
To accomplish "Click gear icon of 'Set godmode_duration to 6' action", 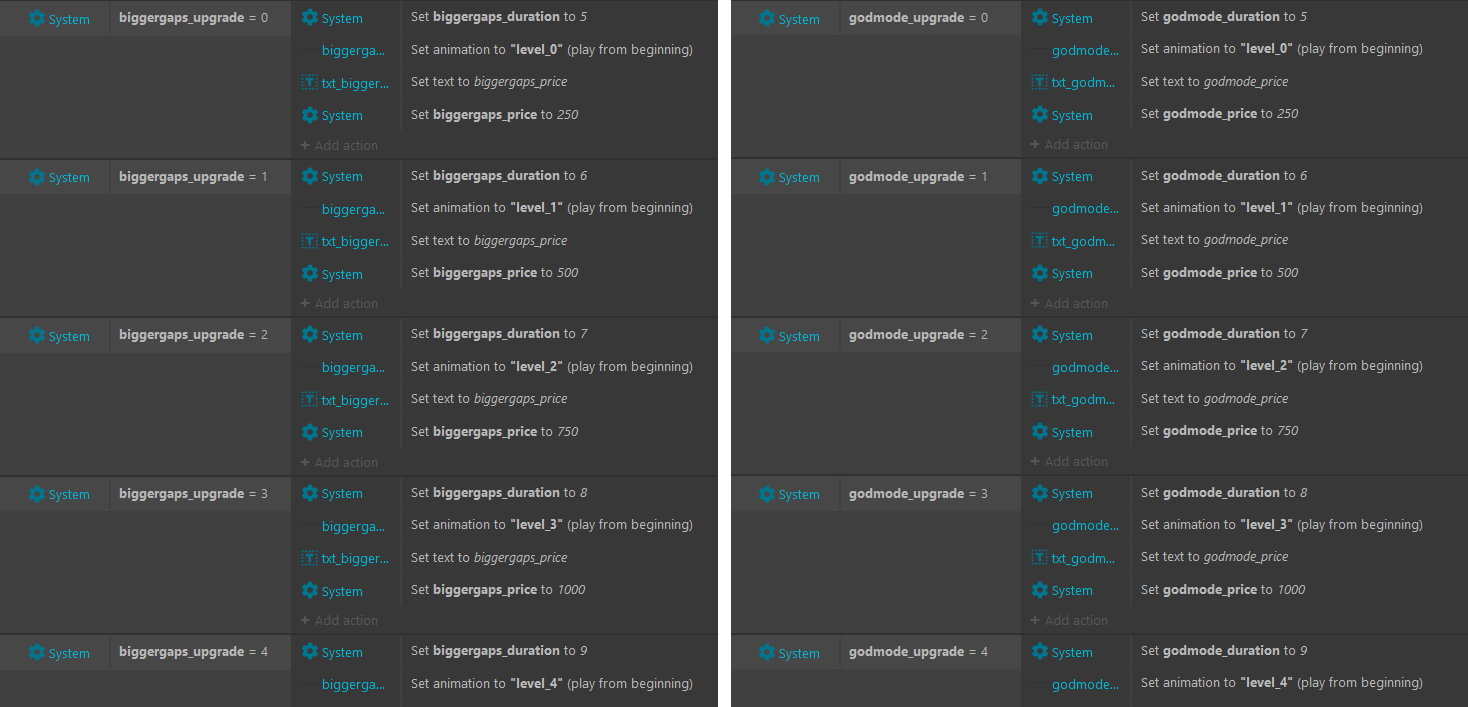I will (1040, 176).
